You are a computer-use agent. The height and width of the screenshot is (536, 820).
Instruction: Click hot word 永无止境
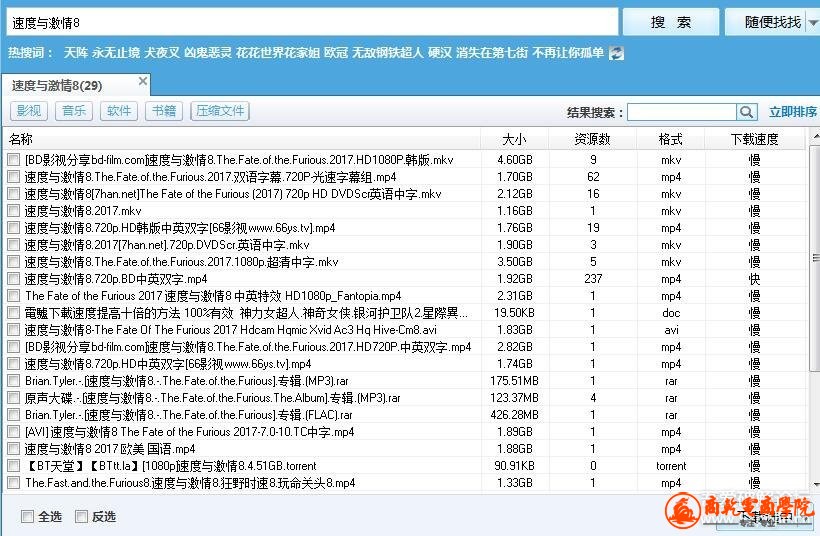[x=116, y=53]
